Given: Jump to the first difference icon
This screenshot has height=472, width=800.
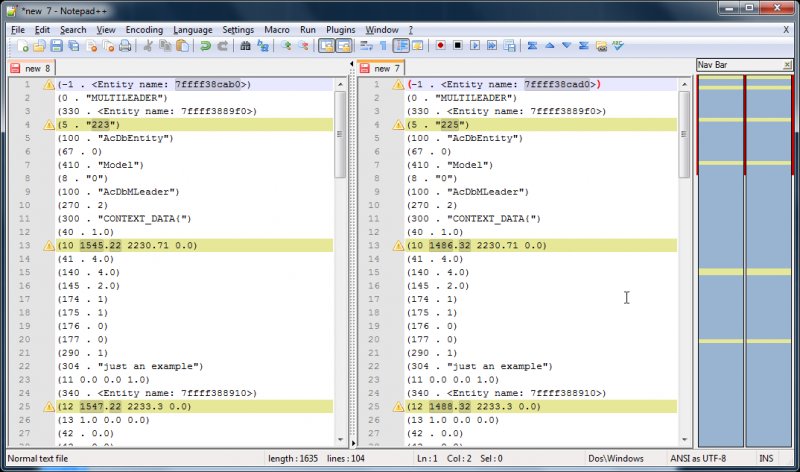Looking at the screenshot, I should (x=532, y=45).
